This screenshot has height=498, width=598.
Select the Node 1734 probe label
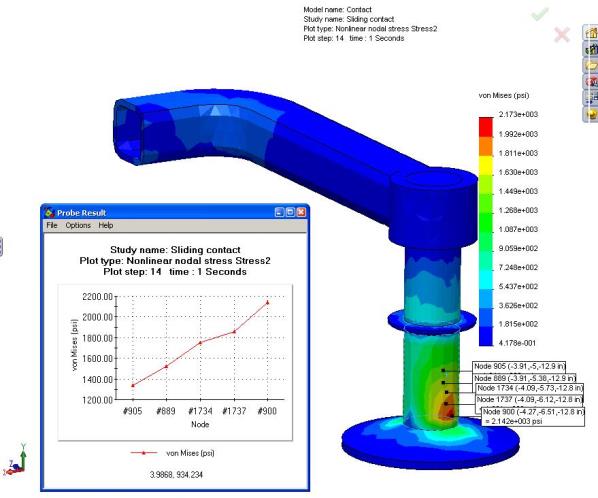[x=530, y=388]
